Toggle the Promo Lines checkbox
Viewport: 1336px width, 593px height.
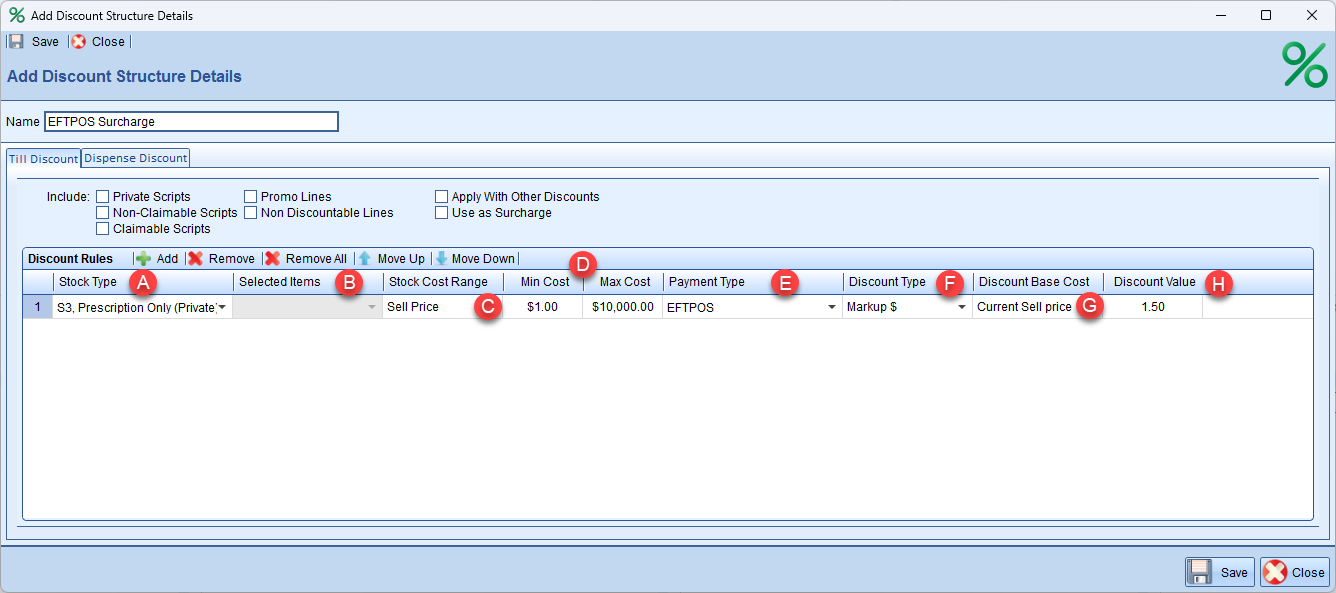[251, 197]
